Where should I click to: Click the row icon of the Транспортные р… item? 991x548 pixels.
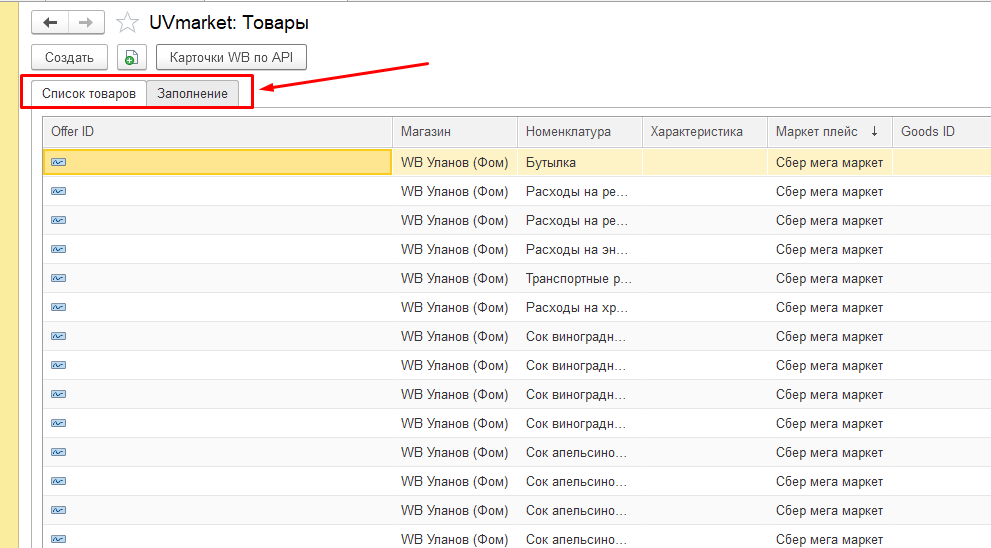tap(59, 278)
